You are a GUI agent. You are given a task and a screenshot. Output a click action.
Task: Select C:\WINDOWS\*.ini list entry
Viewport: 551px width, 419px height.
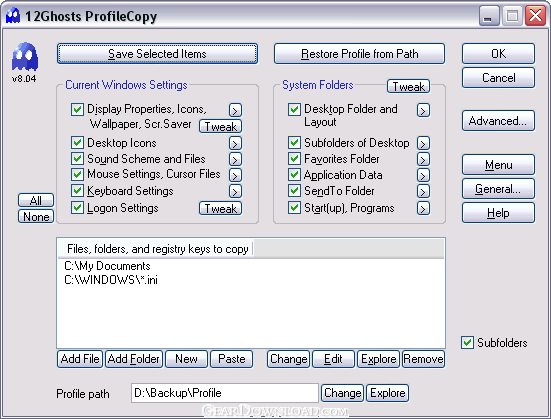pyautogui.click(x=111, y=280)
